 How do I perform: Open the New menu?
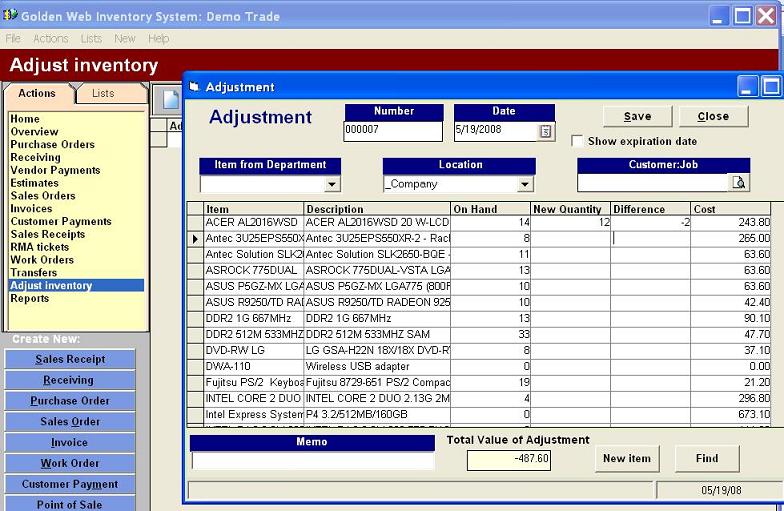pos(124,38)
